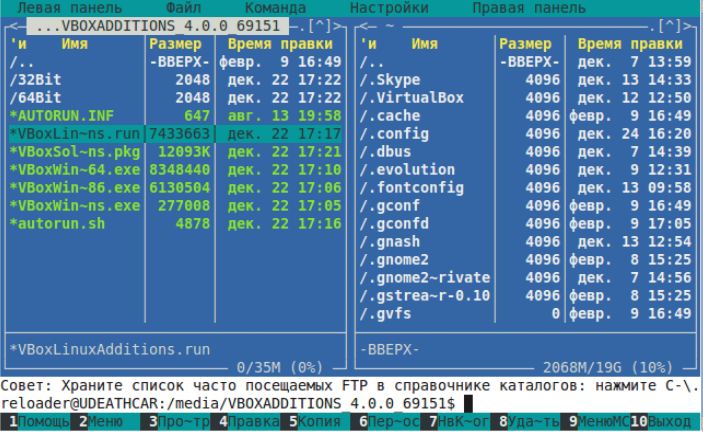
Task: Sort right panel by Имя column
Action: coord(425,44)
